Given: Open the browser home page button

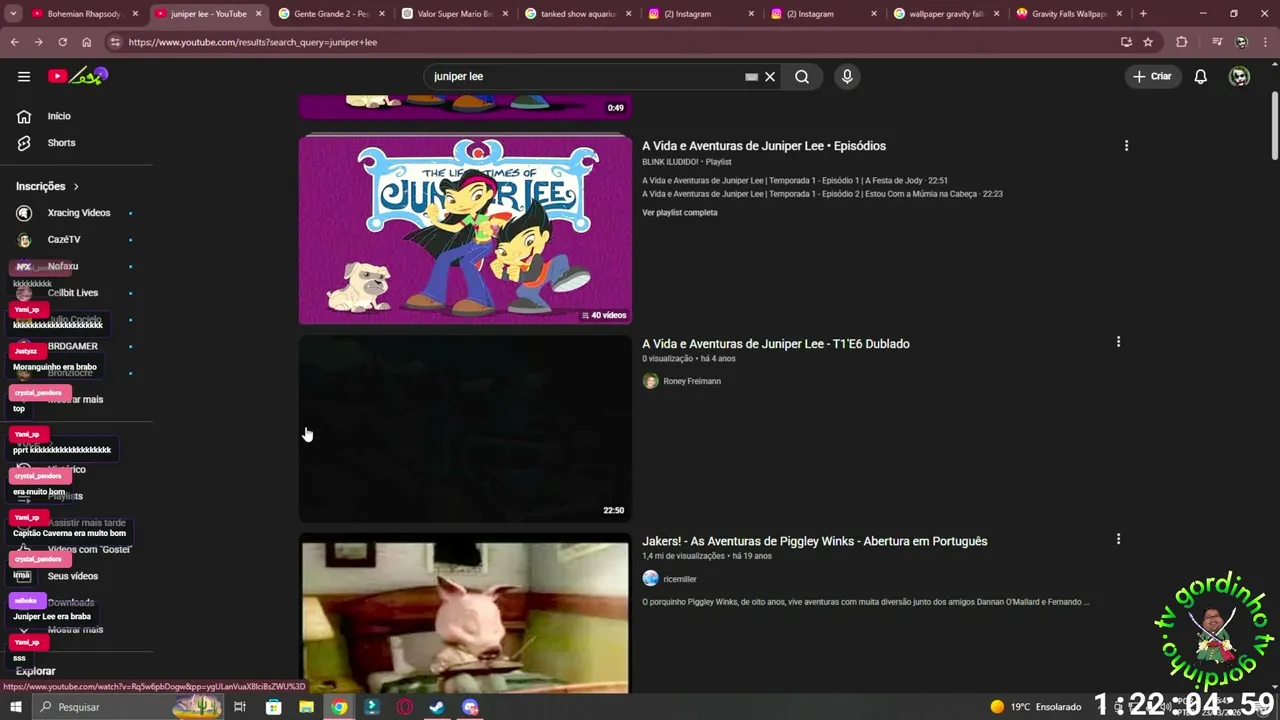Looking at the screenshot, I should coord(86,42).
